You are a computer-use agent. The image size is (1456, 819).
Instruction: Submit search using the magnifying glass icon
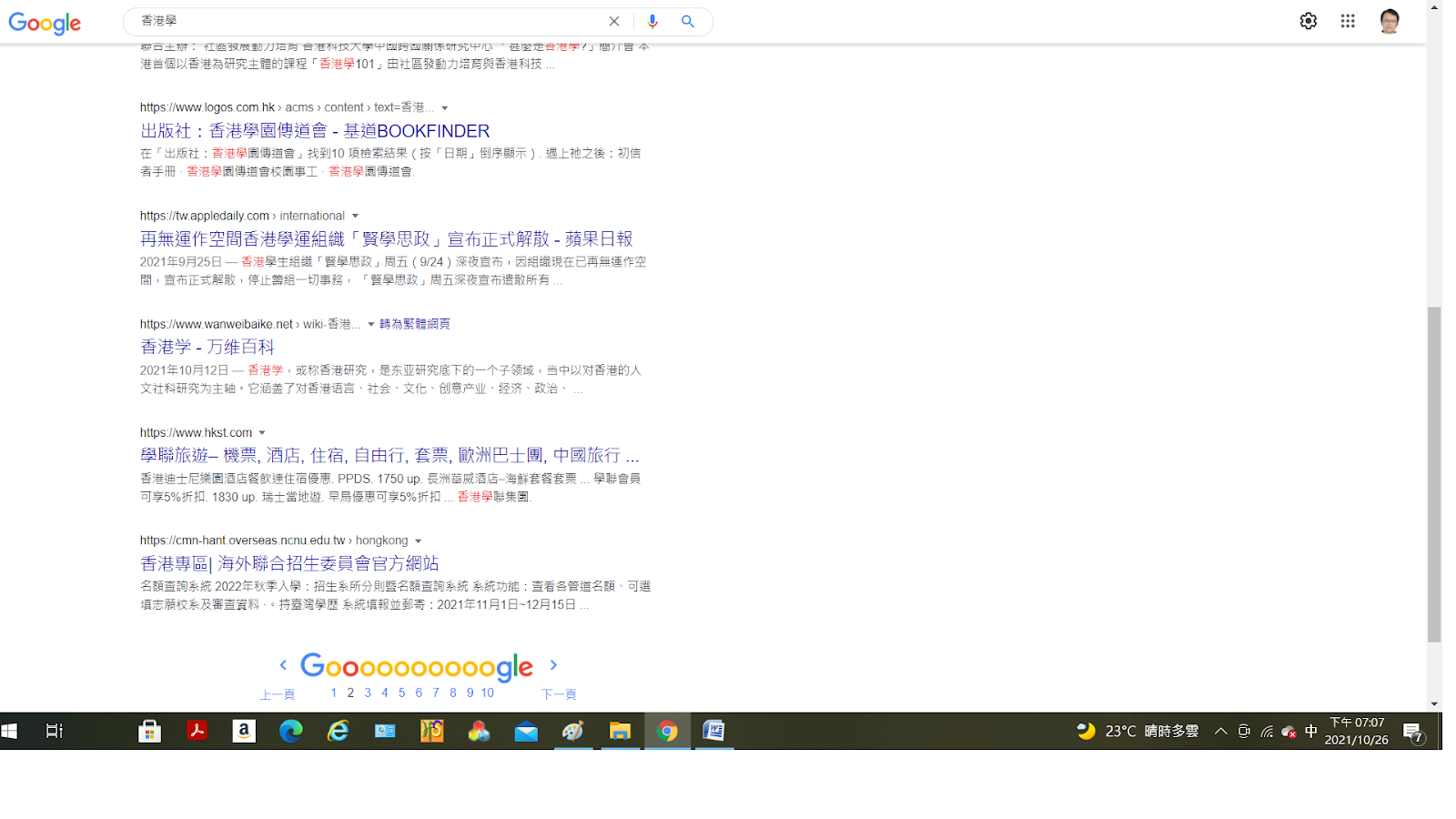(x=688, y=21)
